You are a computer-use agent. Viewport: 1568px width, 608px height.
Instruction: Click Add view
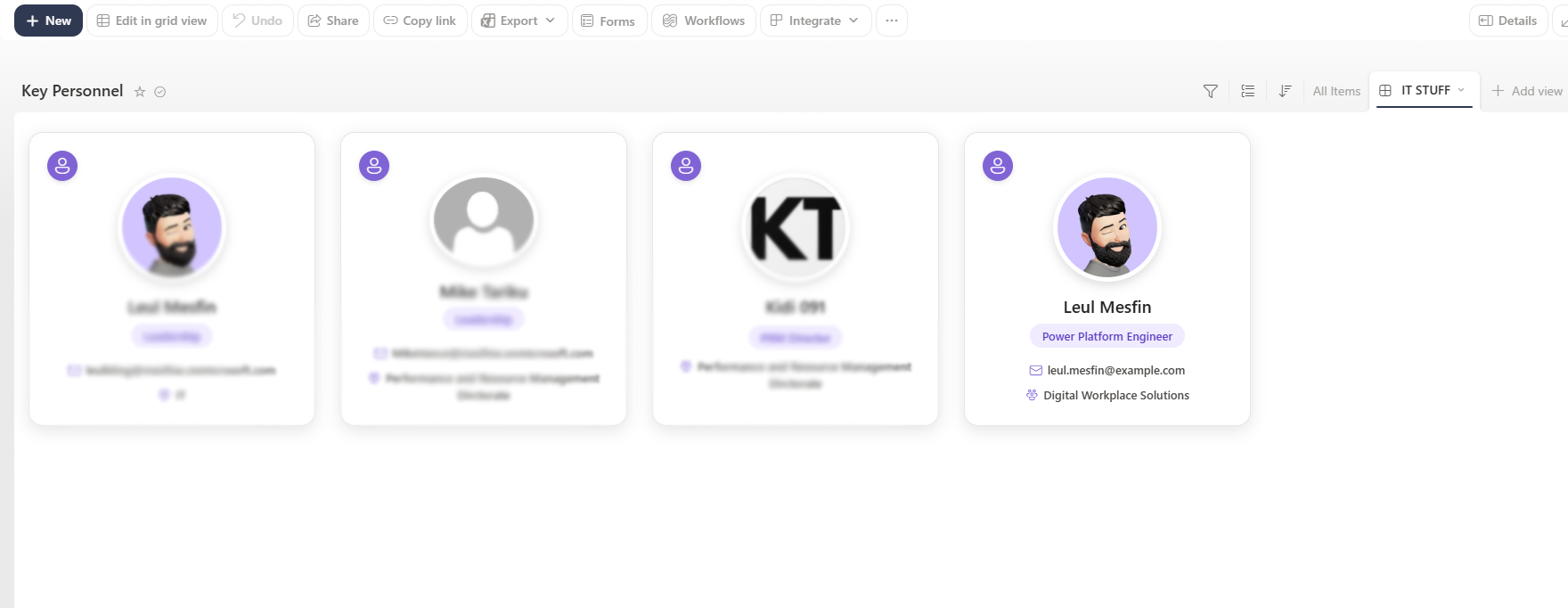pyautogui.click(x=1527, y=91)
